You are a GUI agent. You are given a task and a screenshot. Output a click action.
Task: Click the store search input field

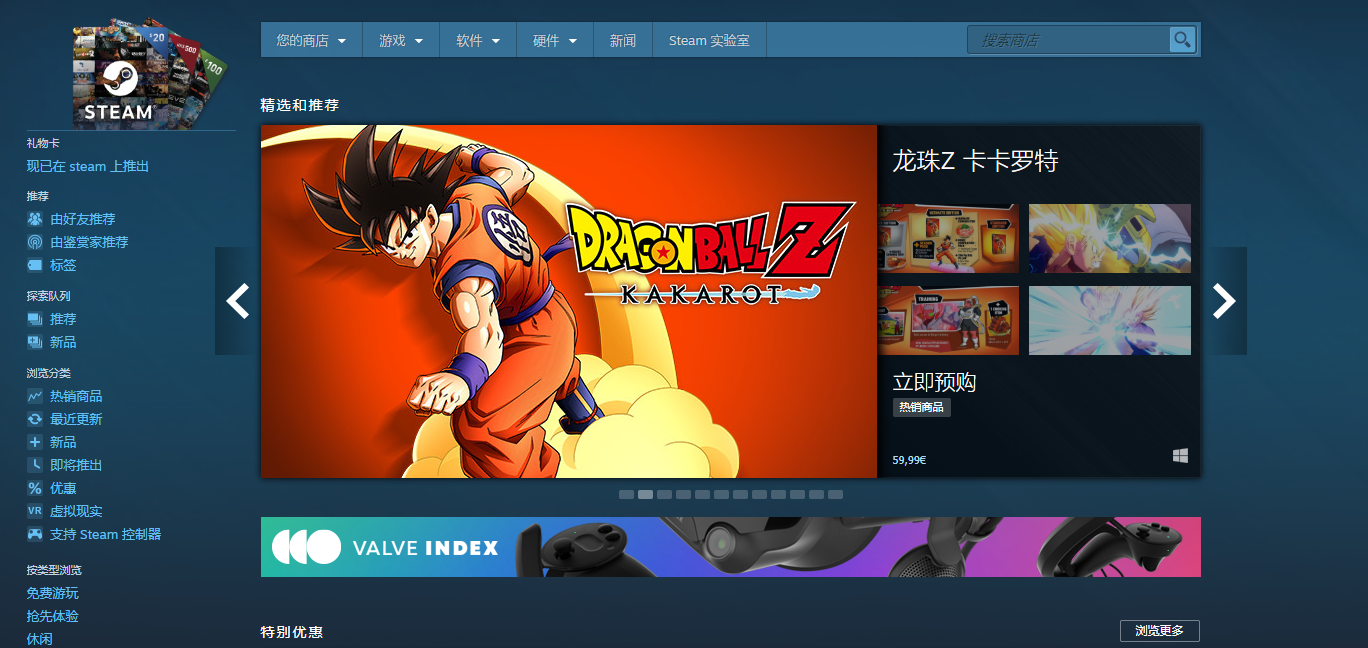coord(1068,40)
